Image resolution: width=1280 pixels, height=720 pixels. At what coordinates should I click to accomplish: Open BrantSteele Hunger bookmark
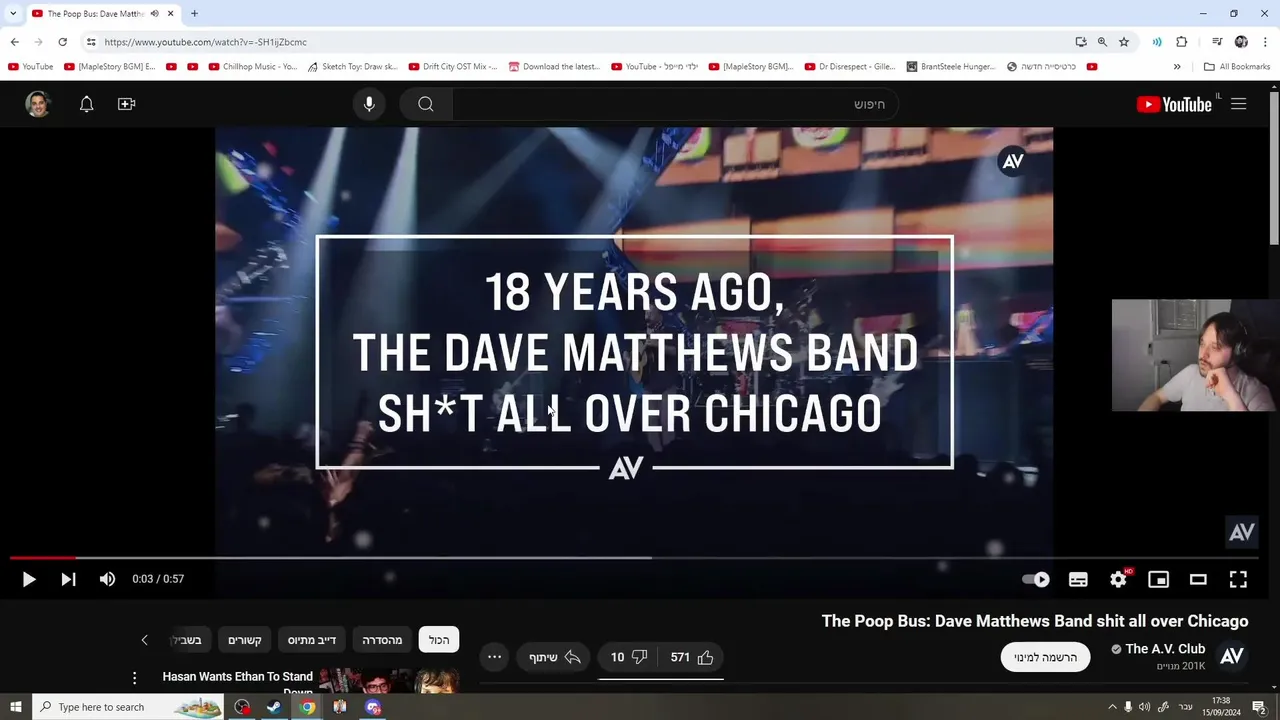pos(951,67)
